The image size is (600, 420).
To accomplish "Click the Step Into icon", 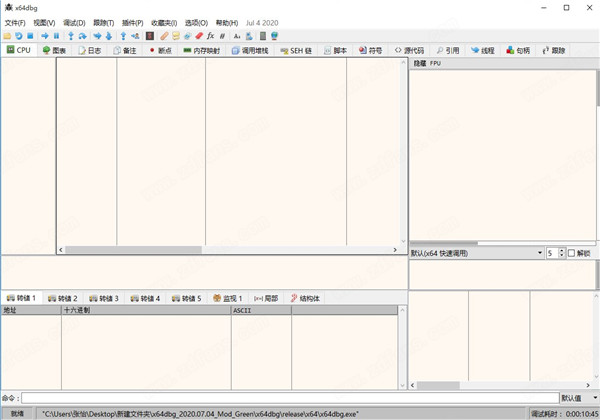I will [71, 36].
